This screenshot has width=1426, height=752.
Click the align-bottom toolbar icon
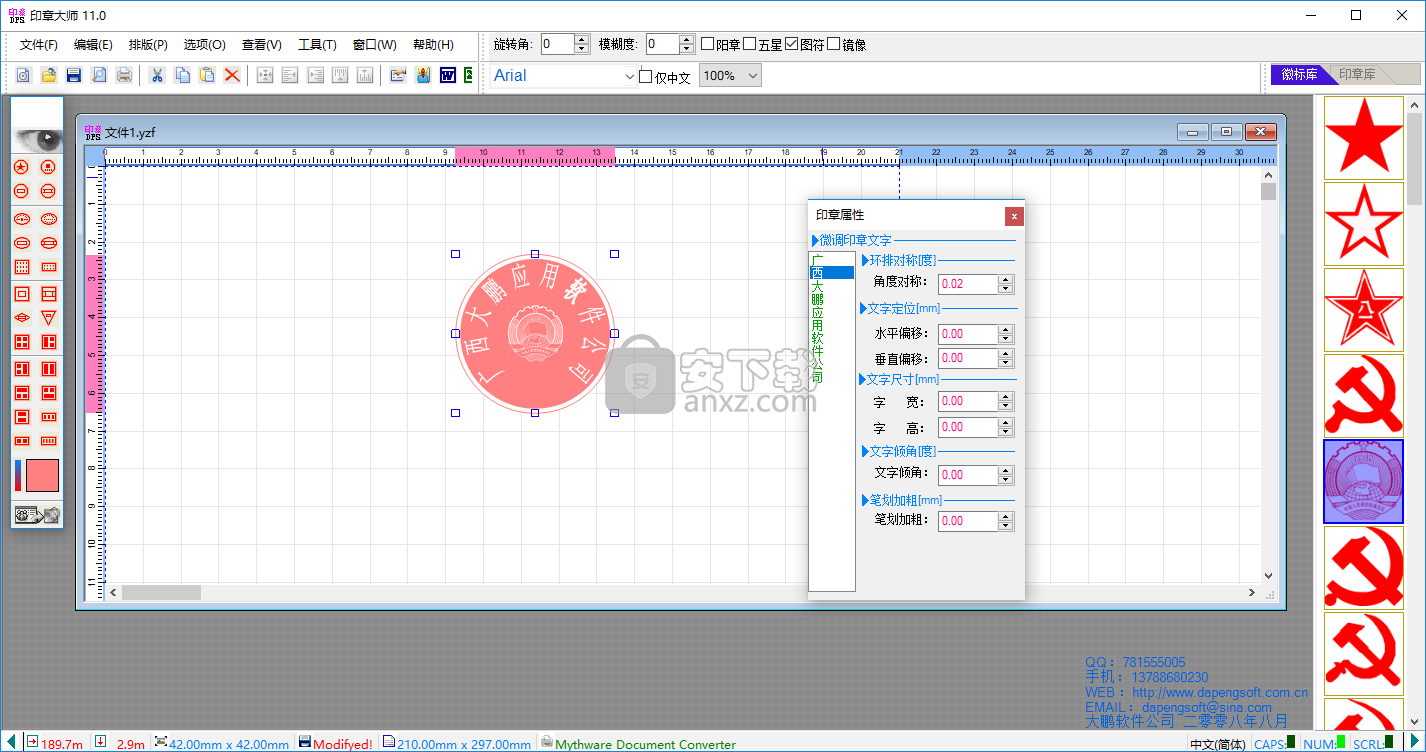[x=365, y=75]
